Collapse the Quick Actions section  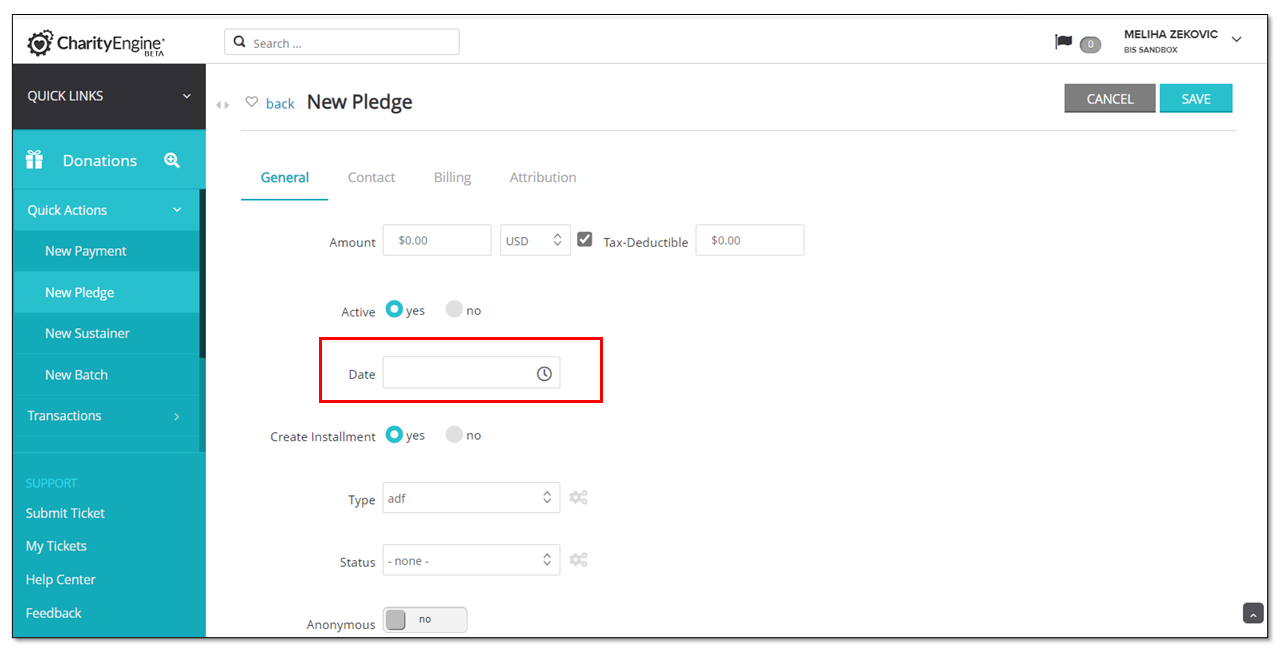coord(106,210)
